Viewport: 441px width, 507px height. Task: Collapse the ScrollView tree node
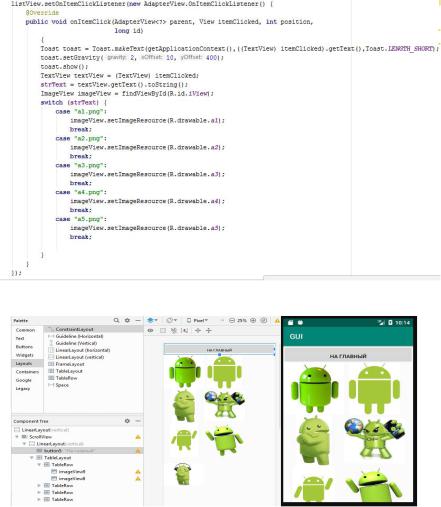tap(17, 437)
